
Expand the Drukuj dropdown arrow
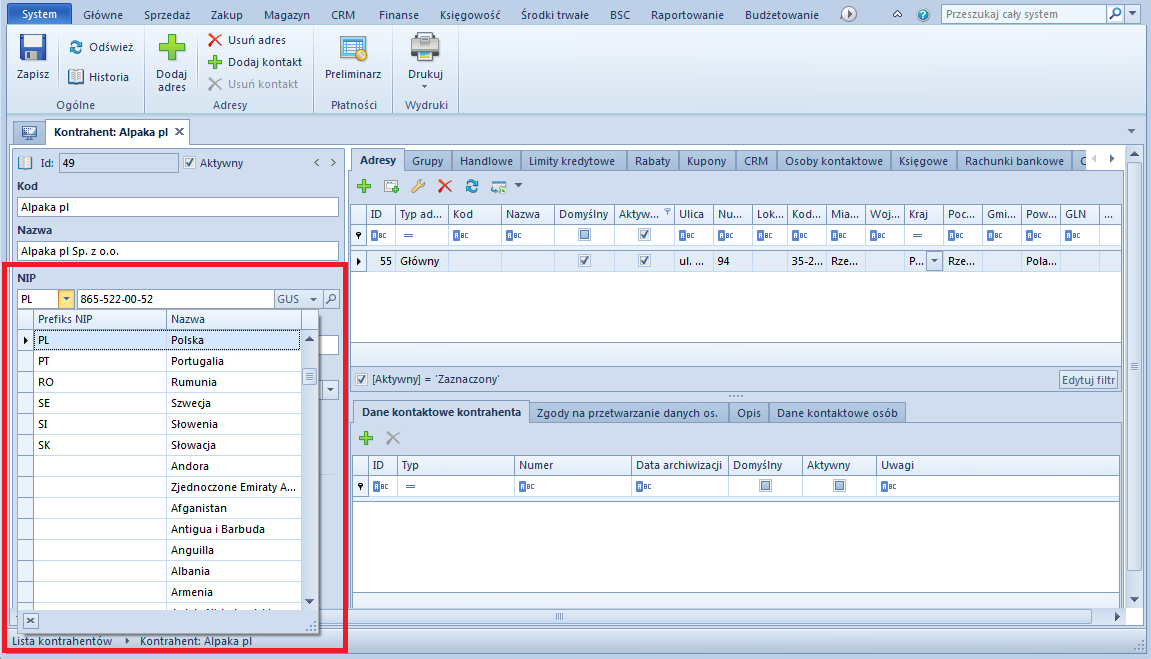click(424, 87)
